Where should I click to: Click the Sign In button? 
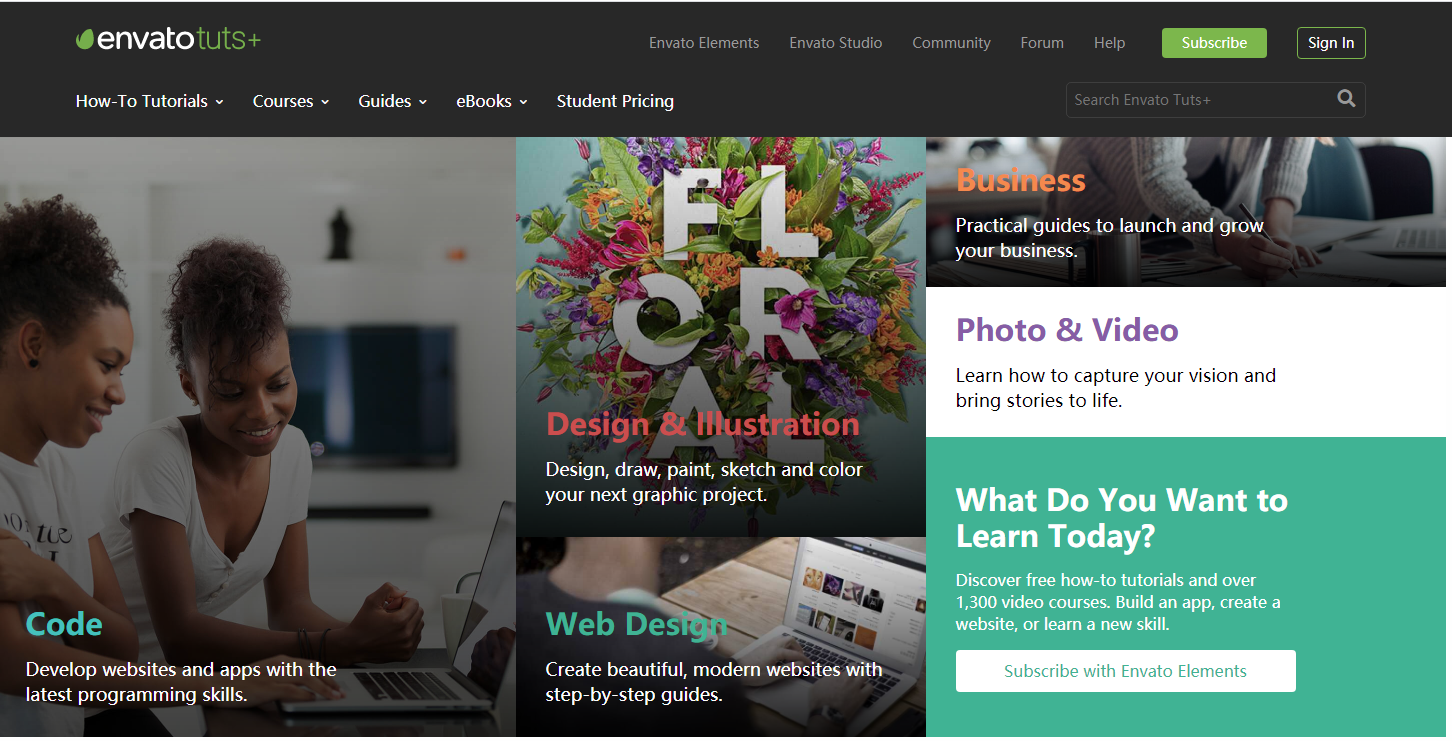coord(1331,43)
